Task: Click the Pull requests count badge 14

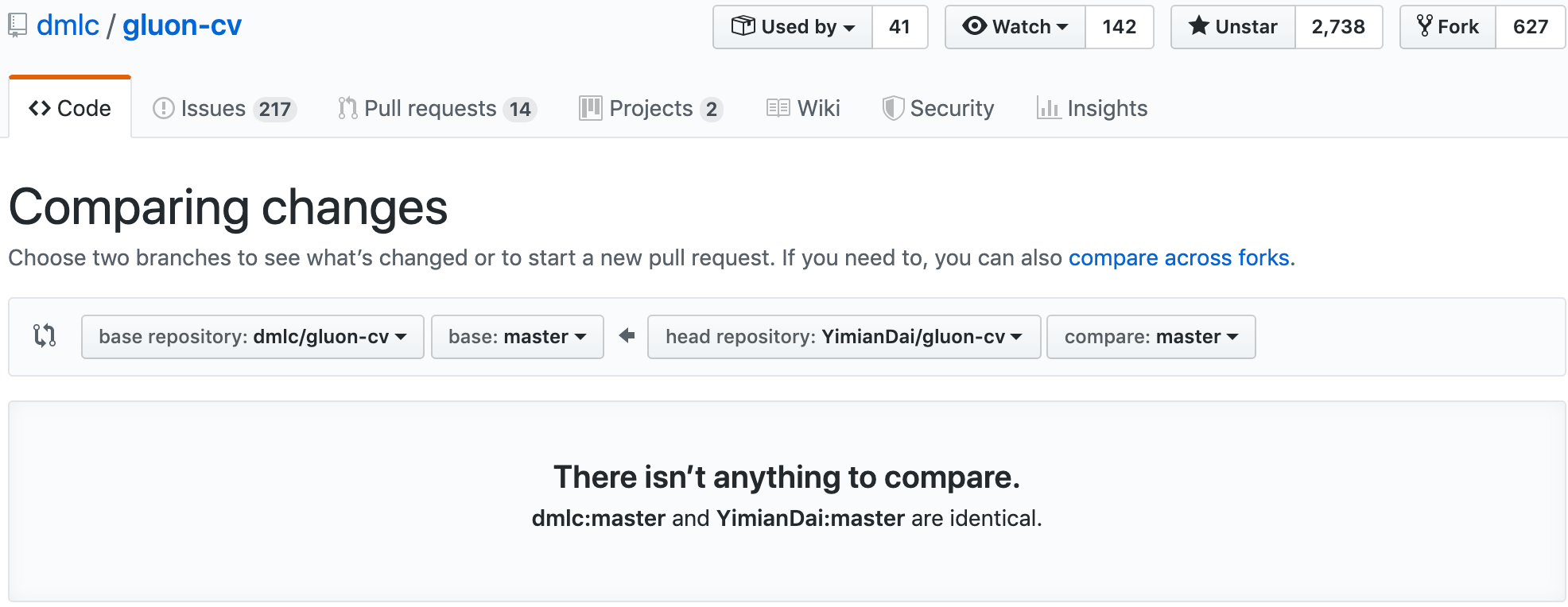Action: [520, 109]
